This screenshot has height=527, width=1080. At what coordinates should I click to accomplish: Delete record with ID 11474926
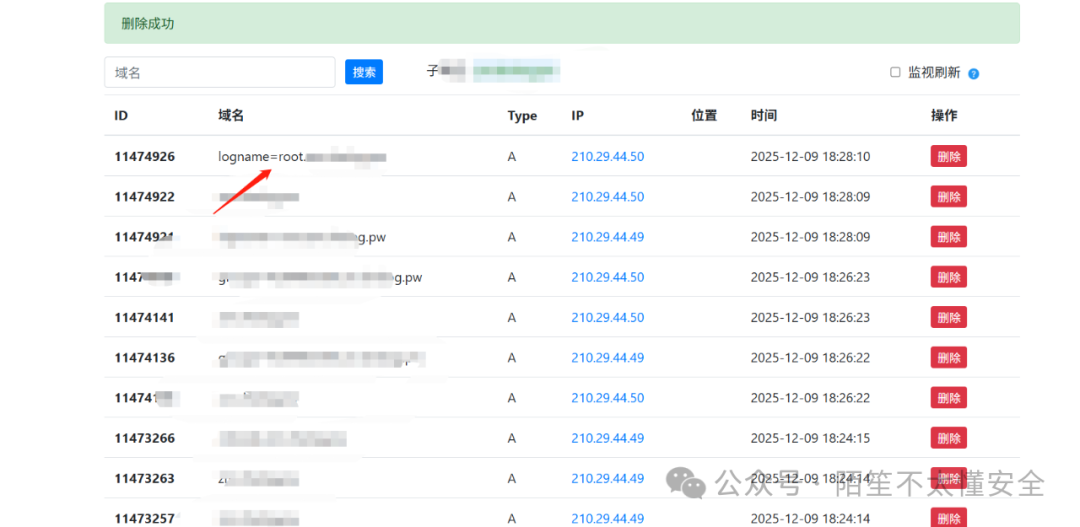948,157
